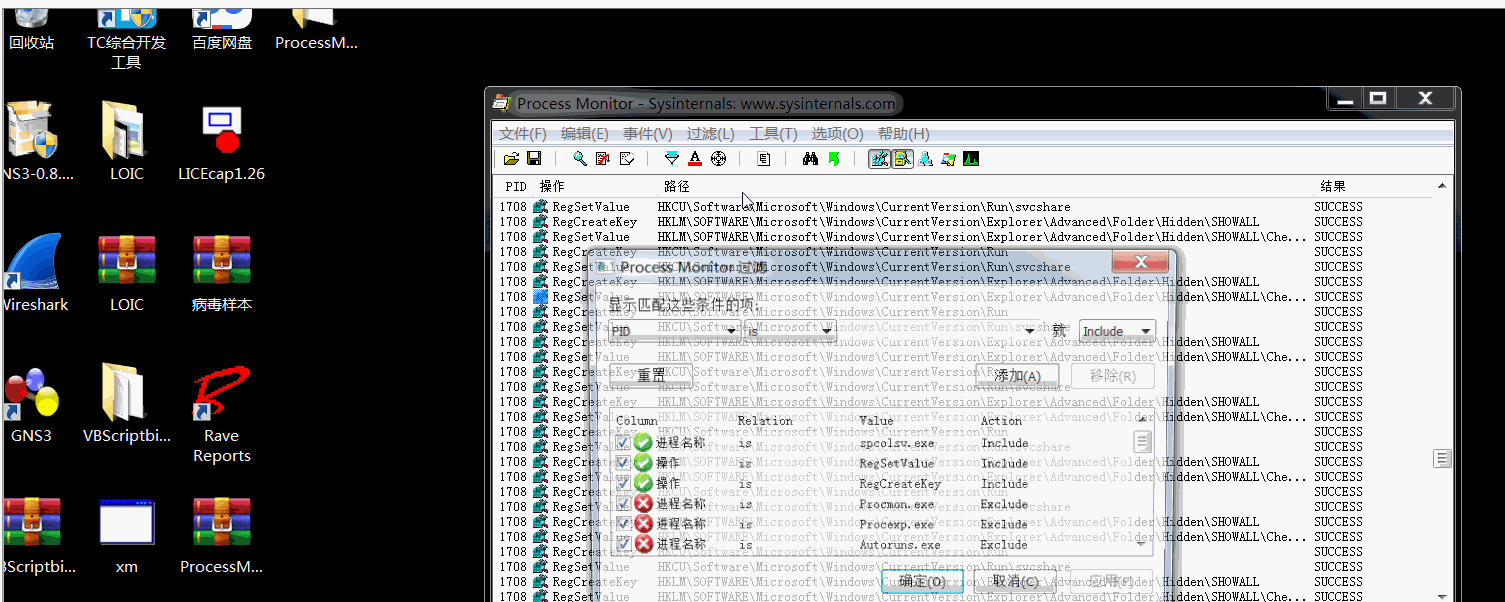1505x602 pixels.
Task: Select the xm desktop icon
Action: tap(127, 536)
